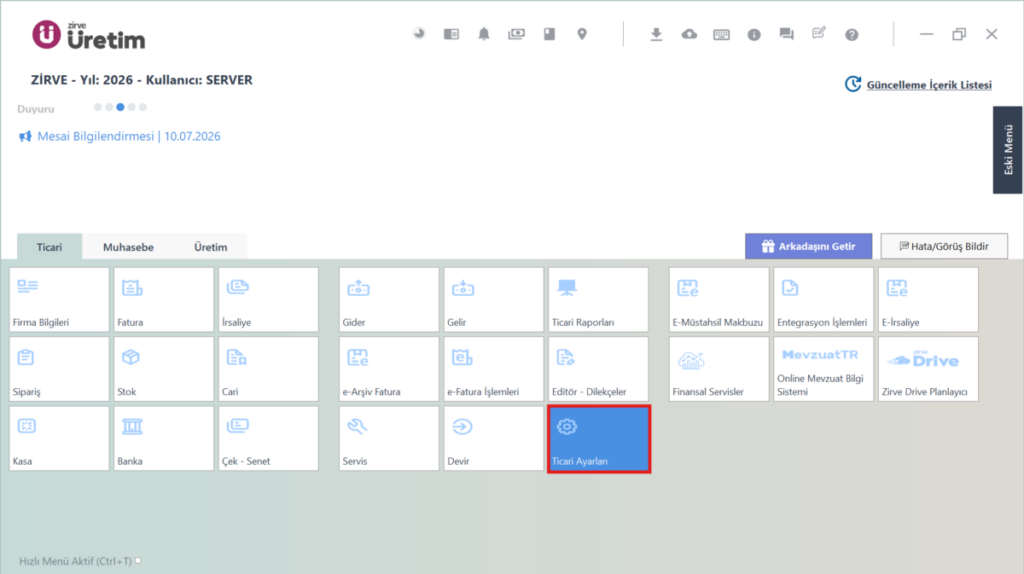Click the info circle icon
1024x574 pixels.
754,35
